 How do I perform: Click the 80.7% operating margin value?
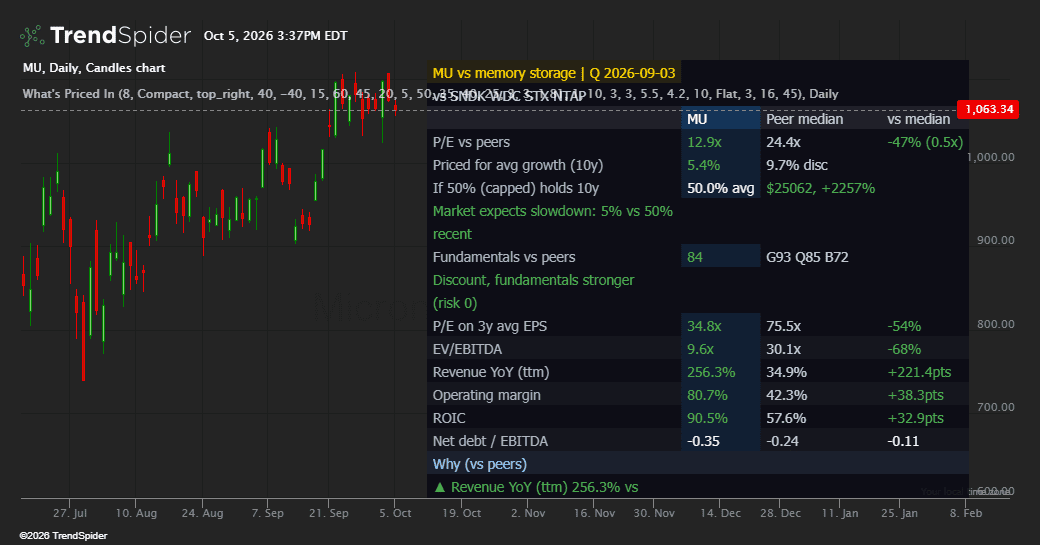(x=707, y=395)
